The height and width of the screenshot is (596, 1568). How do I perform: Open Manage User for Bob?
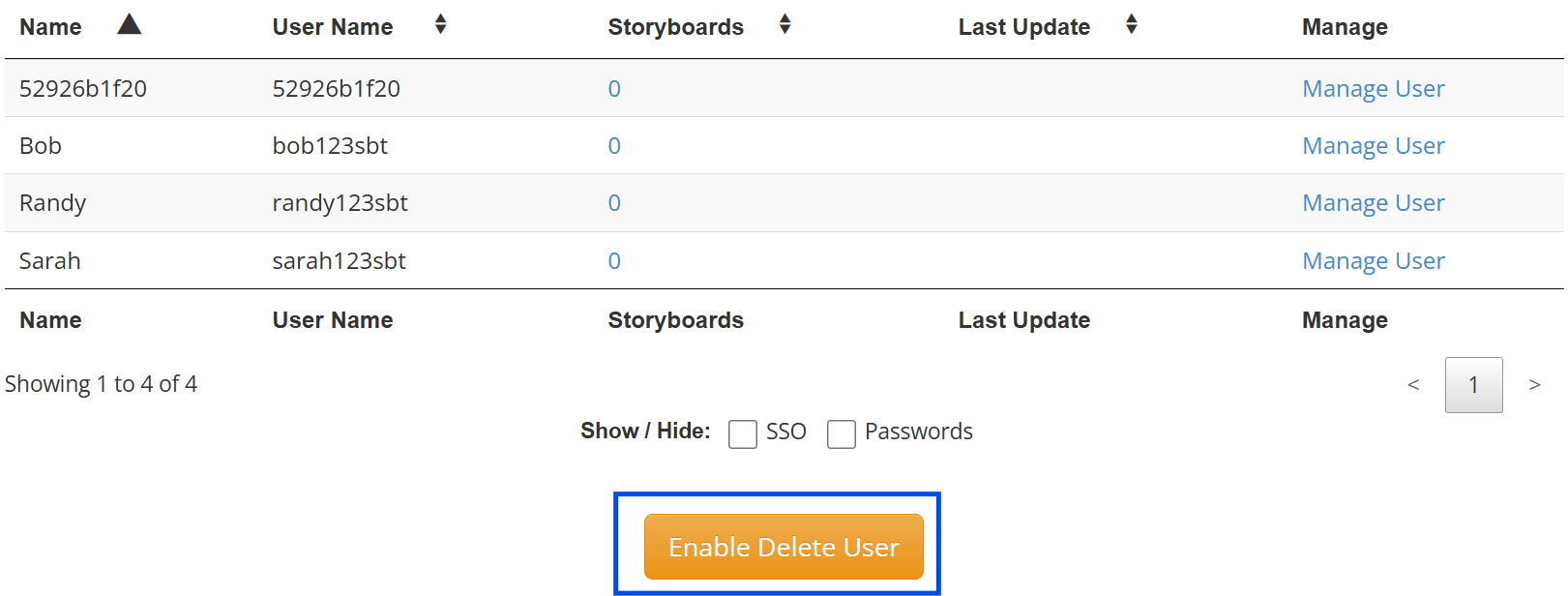click(x=1373, y=146)
